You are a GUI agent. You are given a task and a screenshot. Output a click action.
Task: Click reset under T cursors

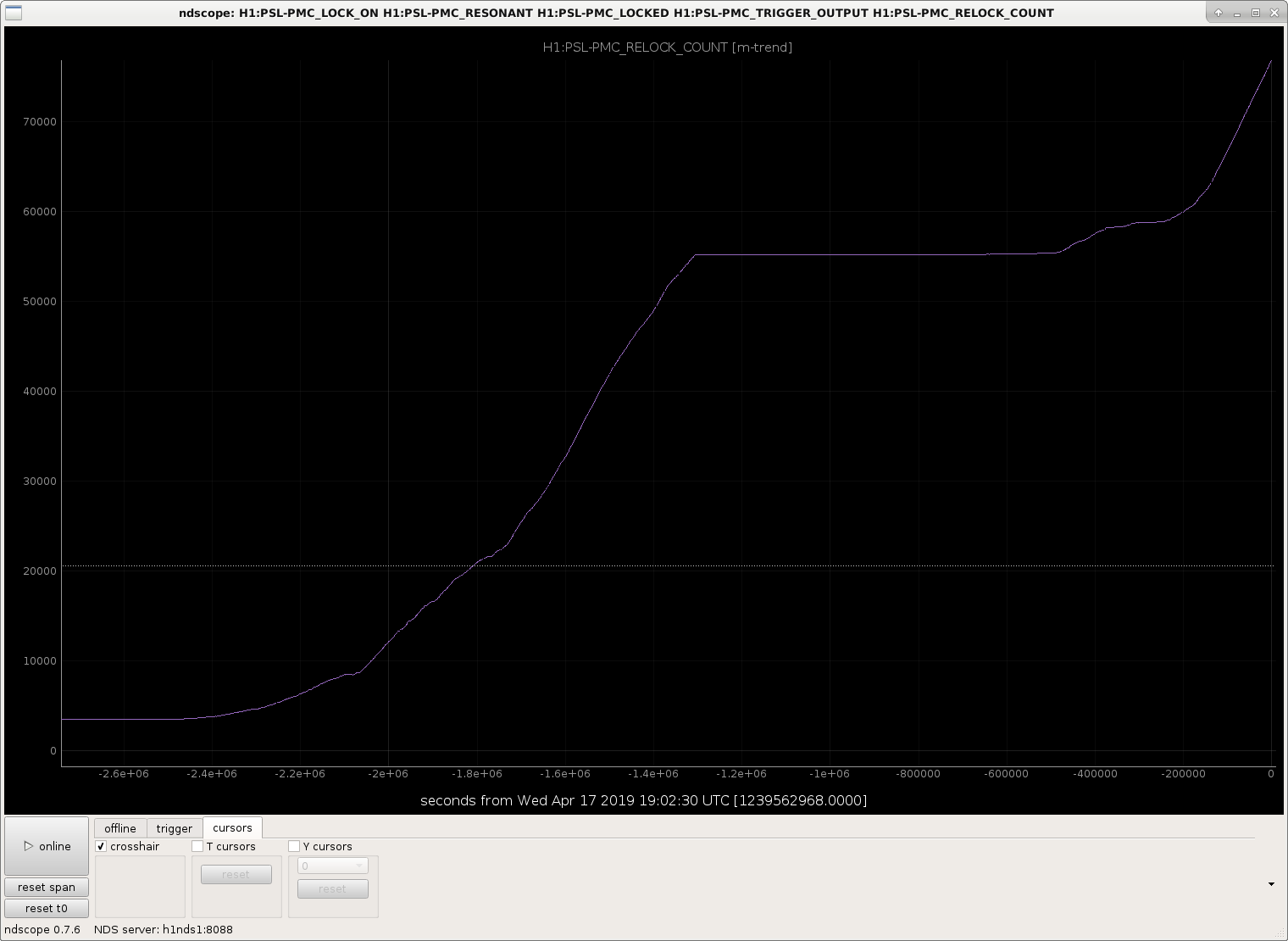236,874
